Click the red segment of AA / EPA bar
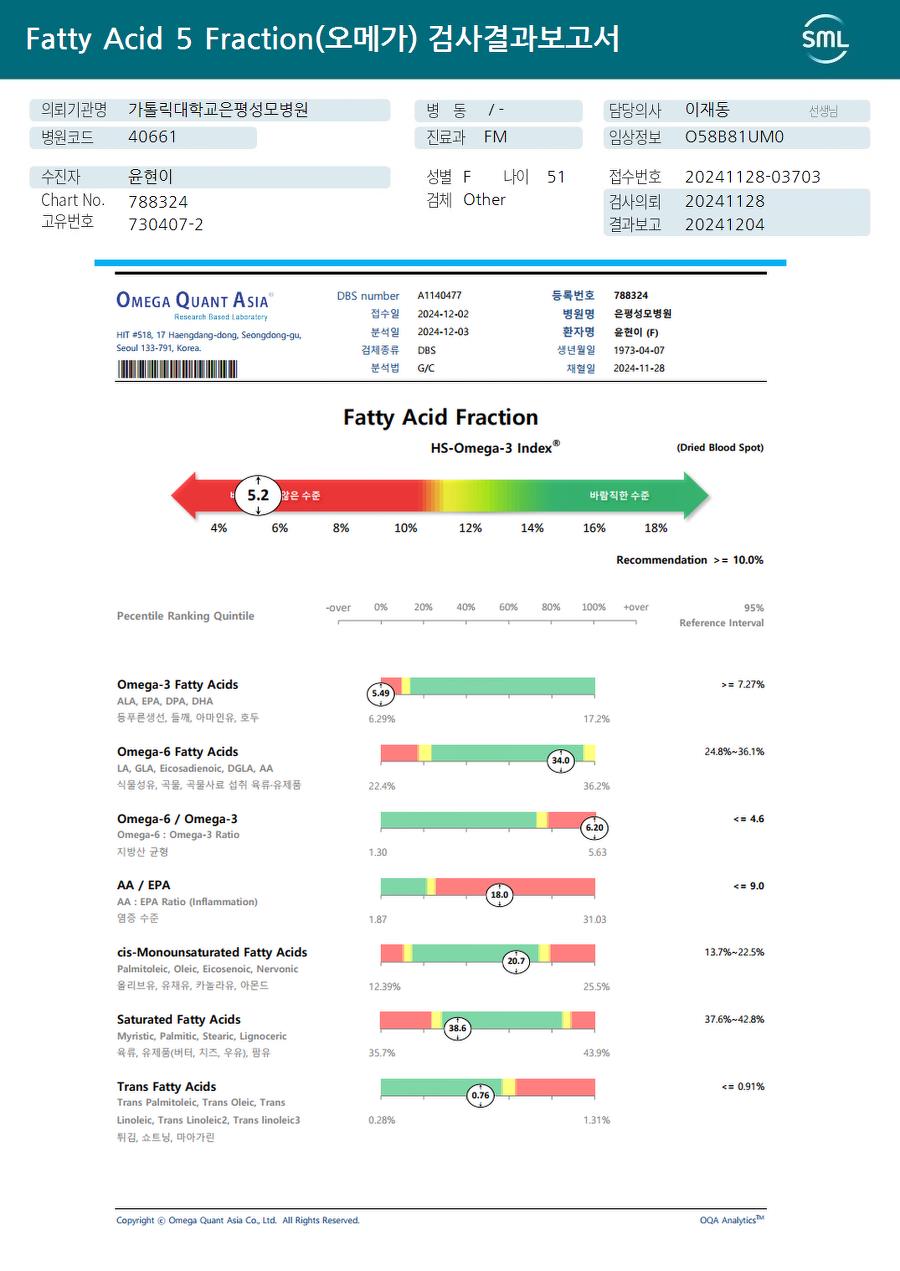 516,887
